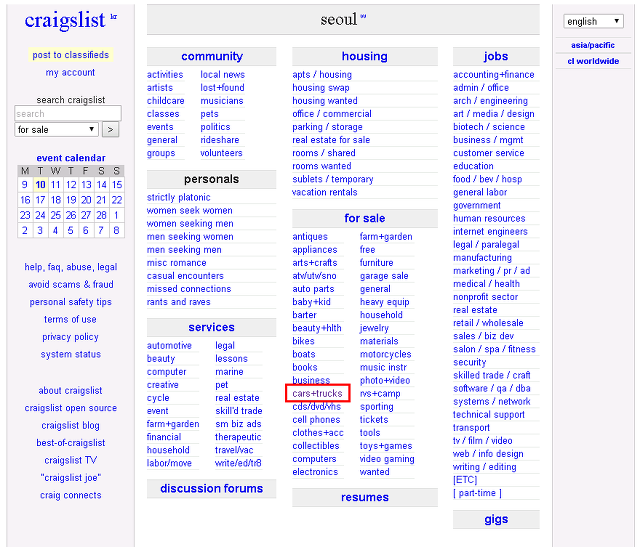Select calendar date 10

click(40, 185)
